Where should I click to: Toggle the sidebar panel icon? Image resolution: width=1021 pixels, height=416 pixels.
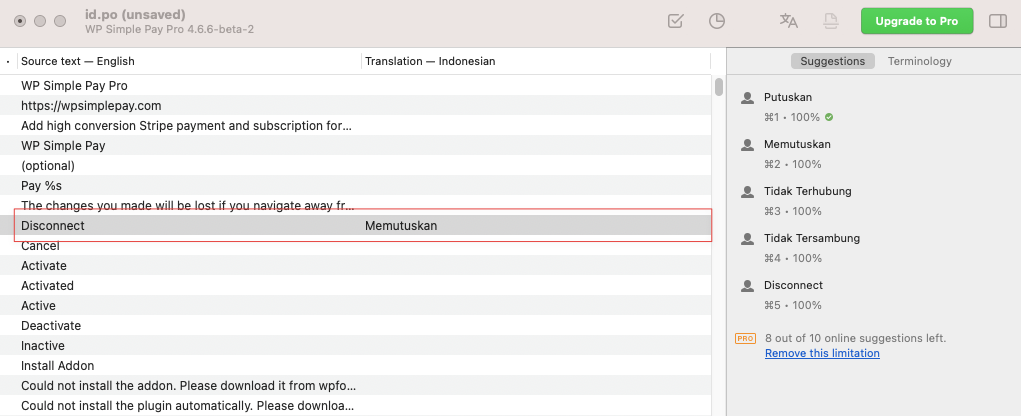click(x=998, y=21)
